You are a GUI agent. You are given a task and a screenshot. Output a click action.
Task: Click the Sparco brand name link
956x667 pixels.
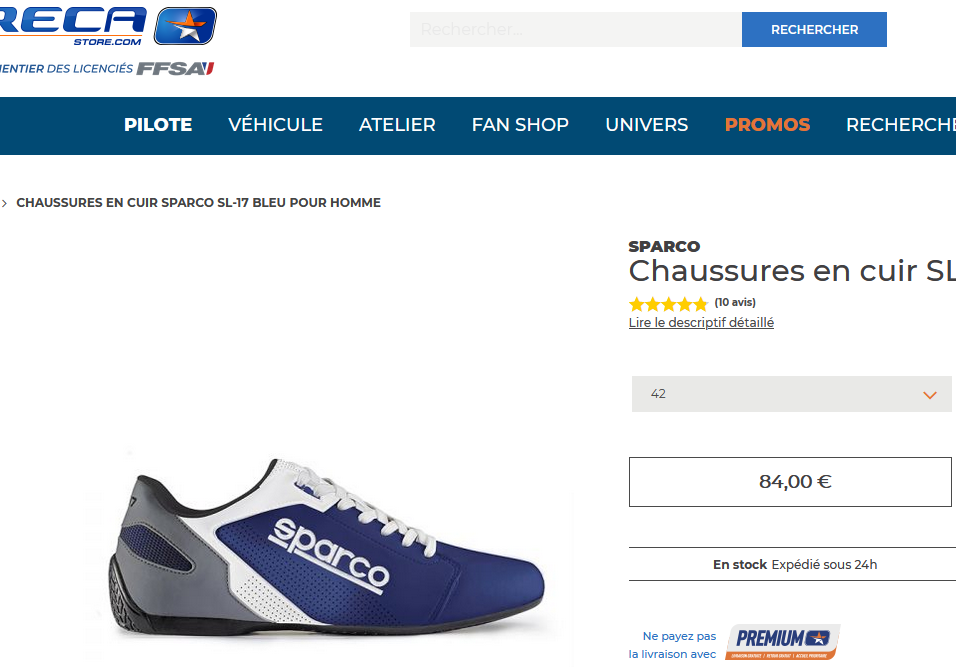coord(664,246)
